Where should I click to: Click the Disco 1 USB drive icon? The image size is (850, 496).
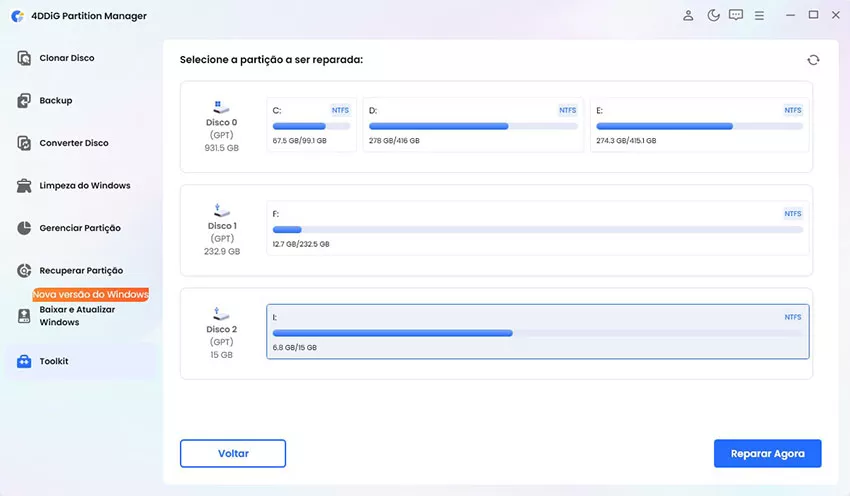(221, 210)
